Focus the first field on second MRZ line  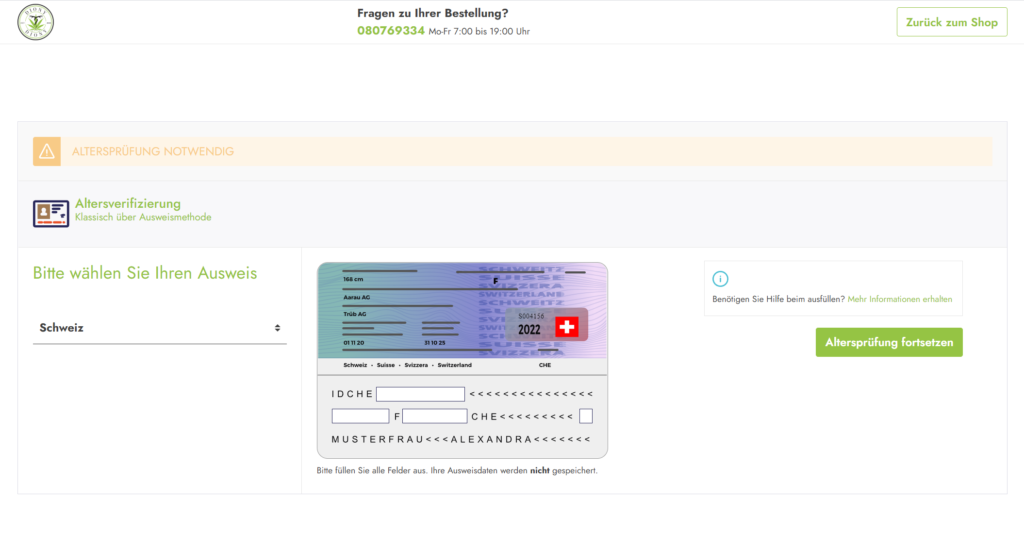[360, 416]
